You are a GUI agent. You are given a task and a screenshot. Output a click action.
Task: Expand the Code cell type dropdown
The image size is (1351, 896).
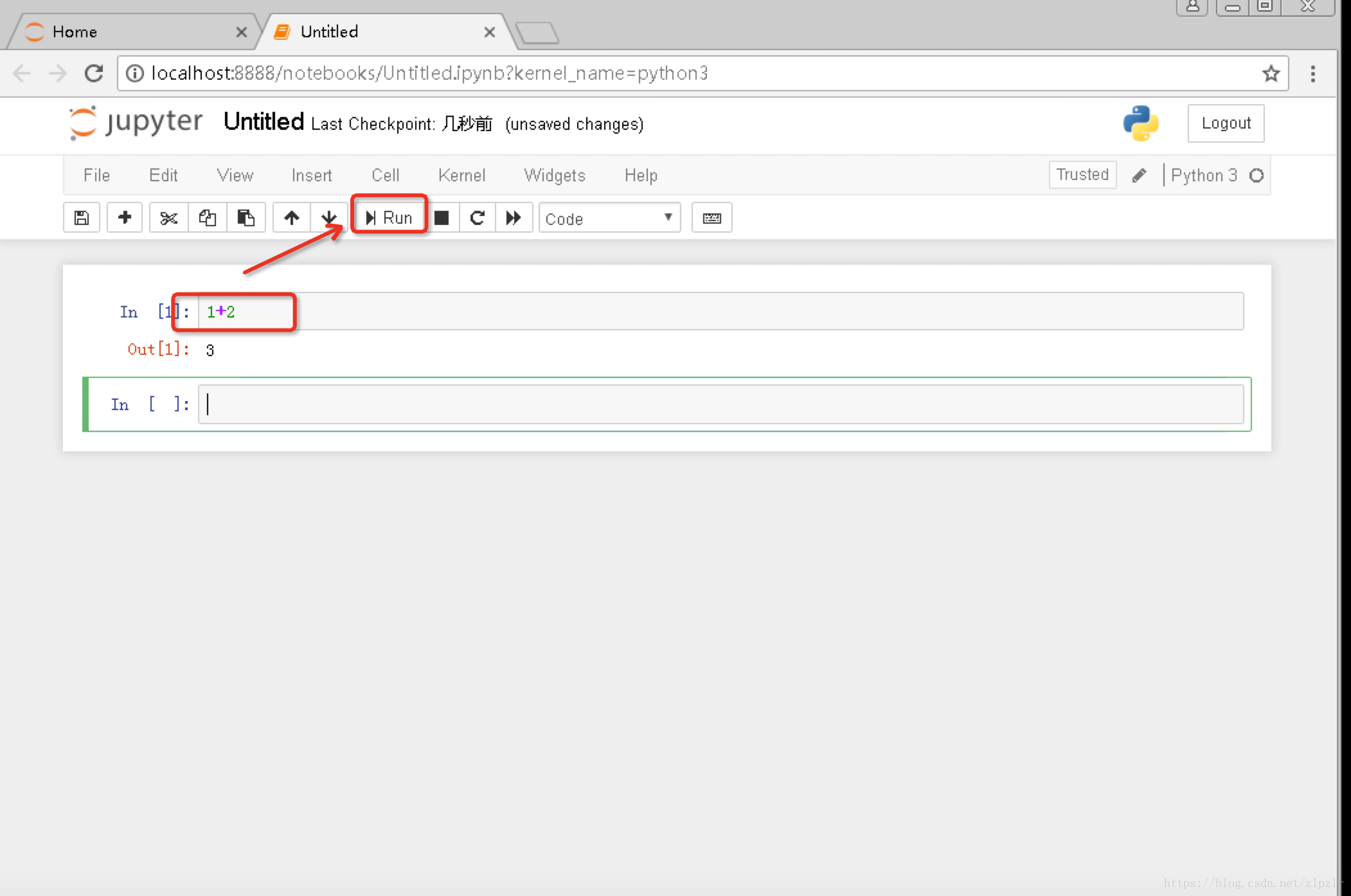(x=609, y=218)
